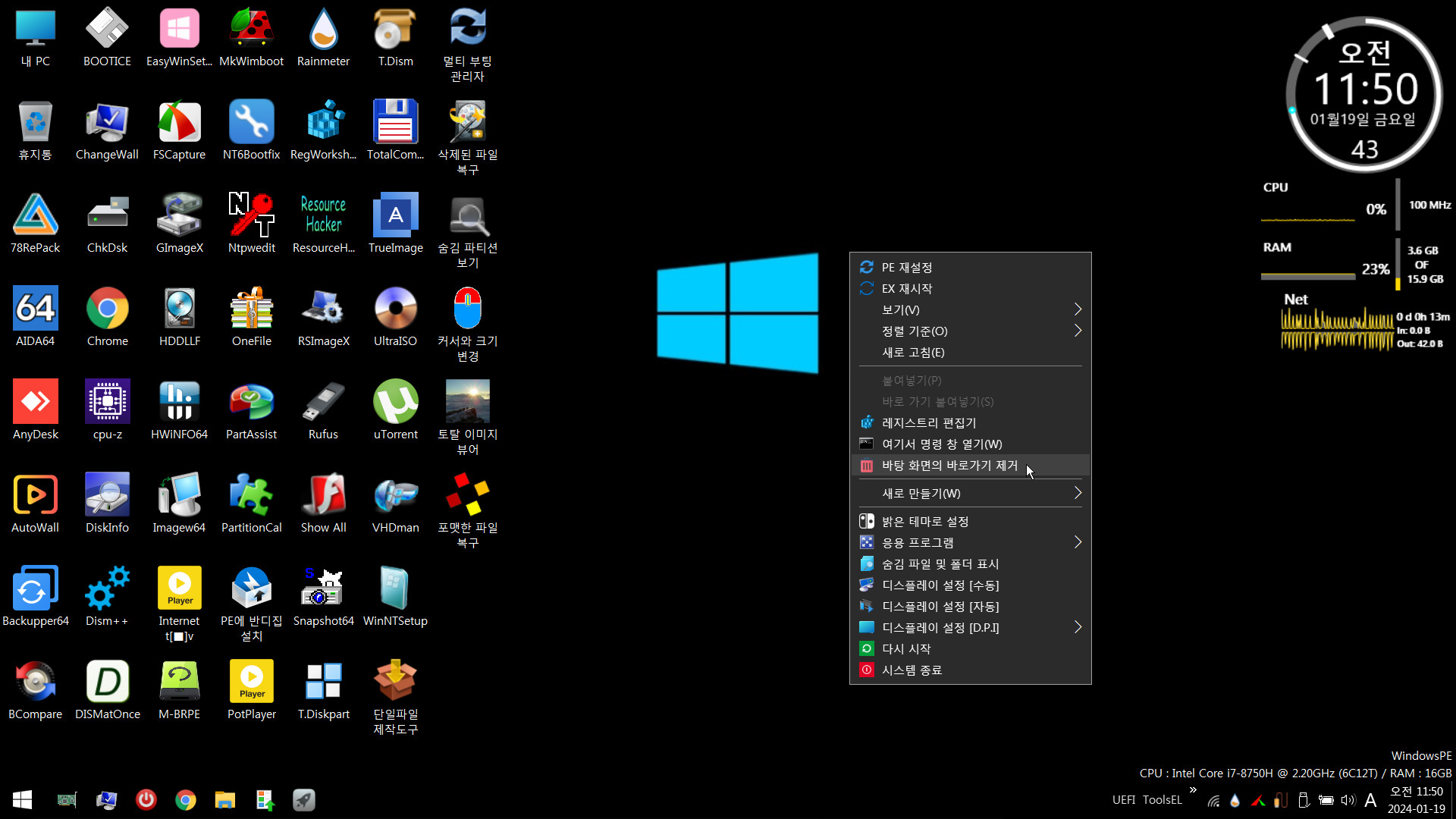Image resolution: width=1456 pixels, height=819 pixels.
Task: Select the T.Dism icon
Action: click(395, 36)
